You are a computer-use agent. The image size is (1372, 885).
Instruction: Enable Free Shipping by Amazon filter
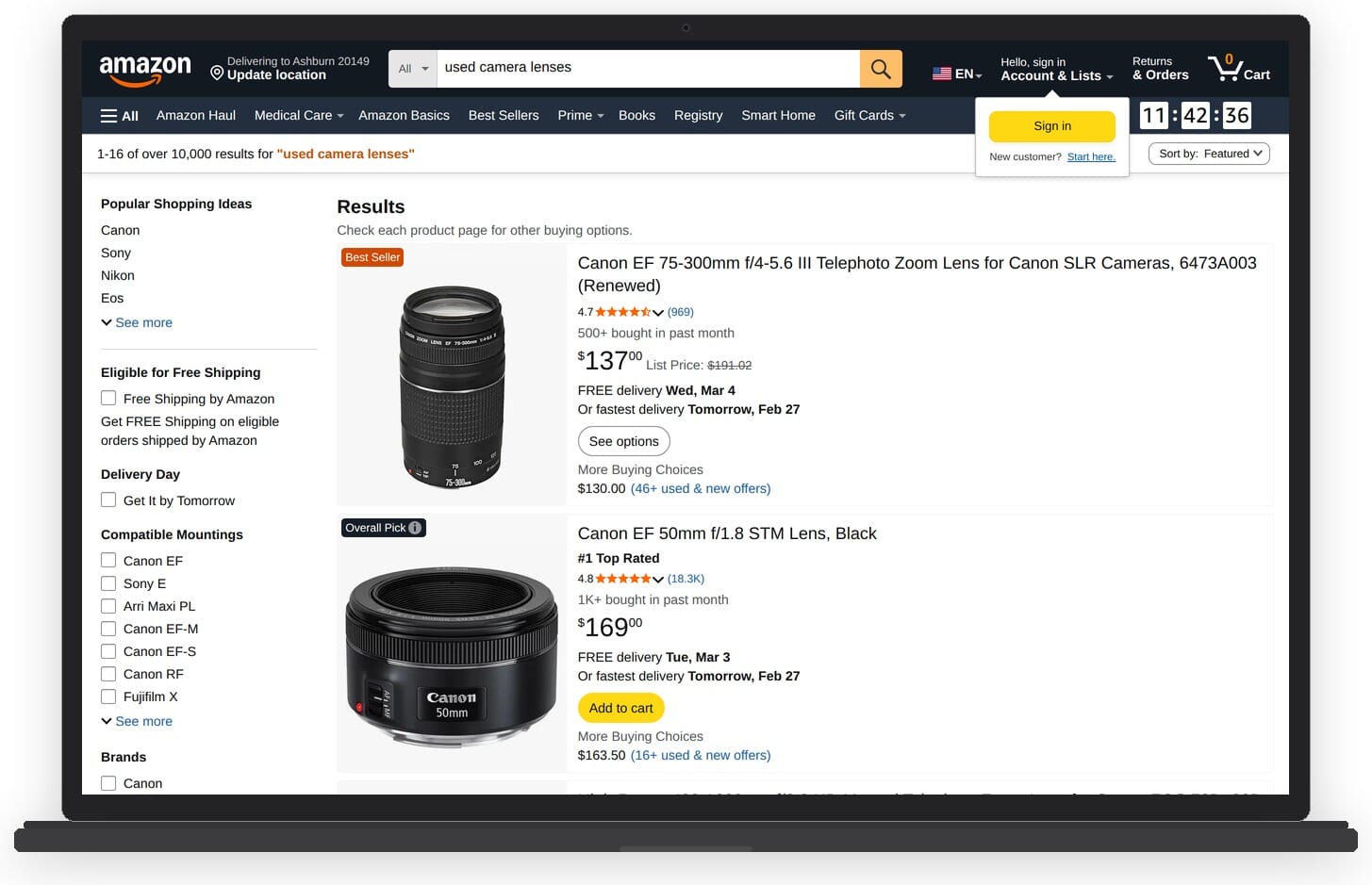tap(108, 398)
